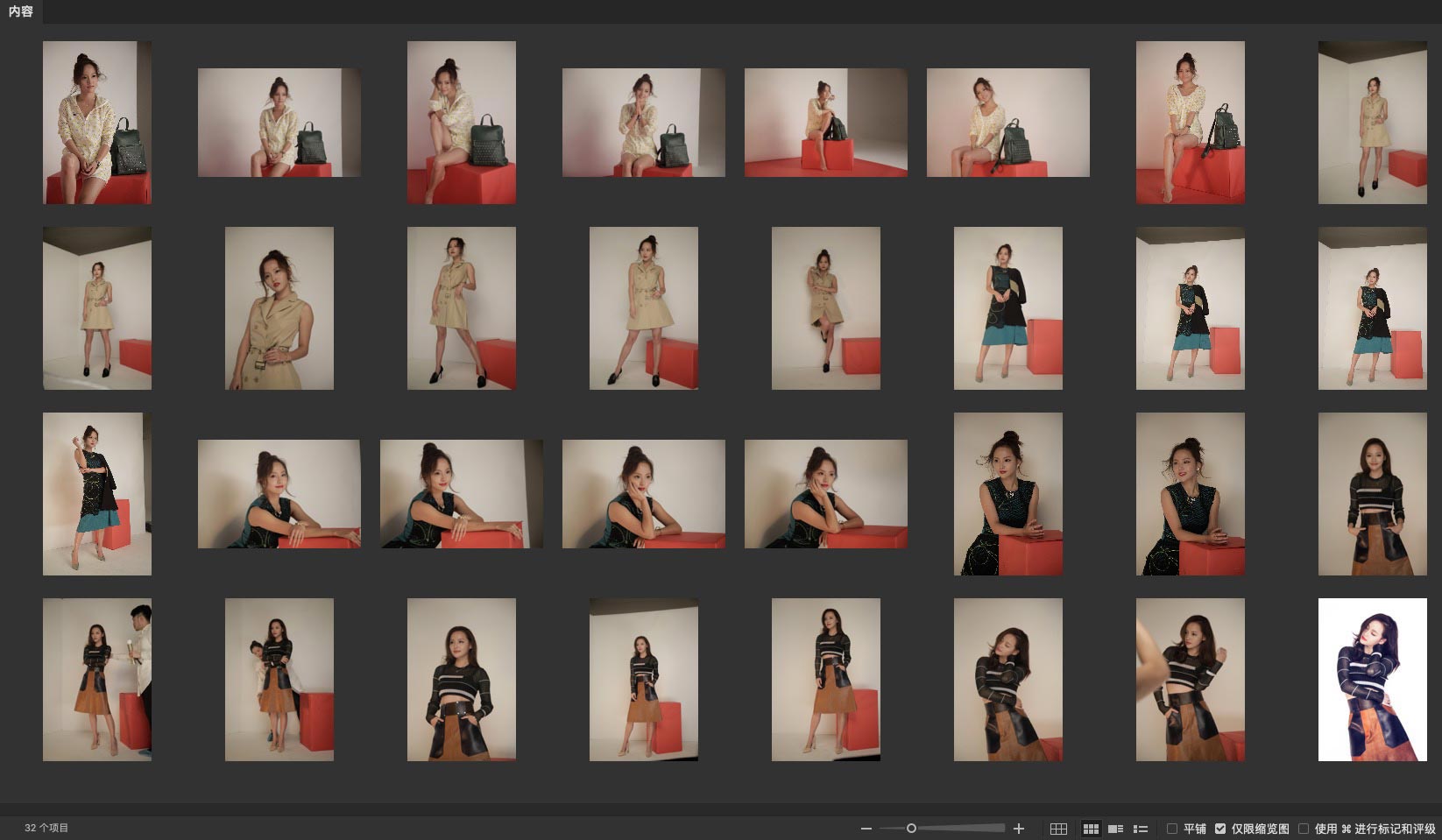Click the 32 个项目 item count
1442x840 pixels.
coord(46,828)
